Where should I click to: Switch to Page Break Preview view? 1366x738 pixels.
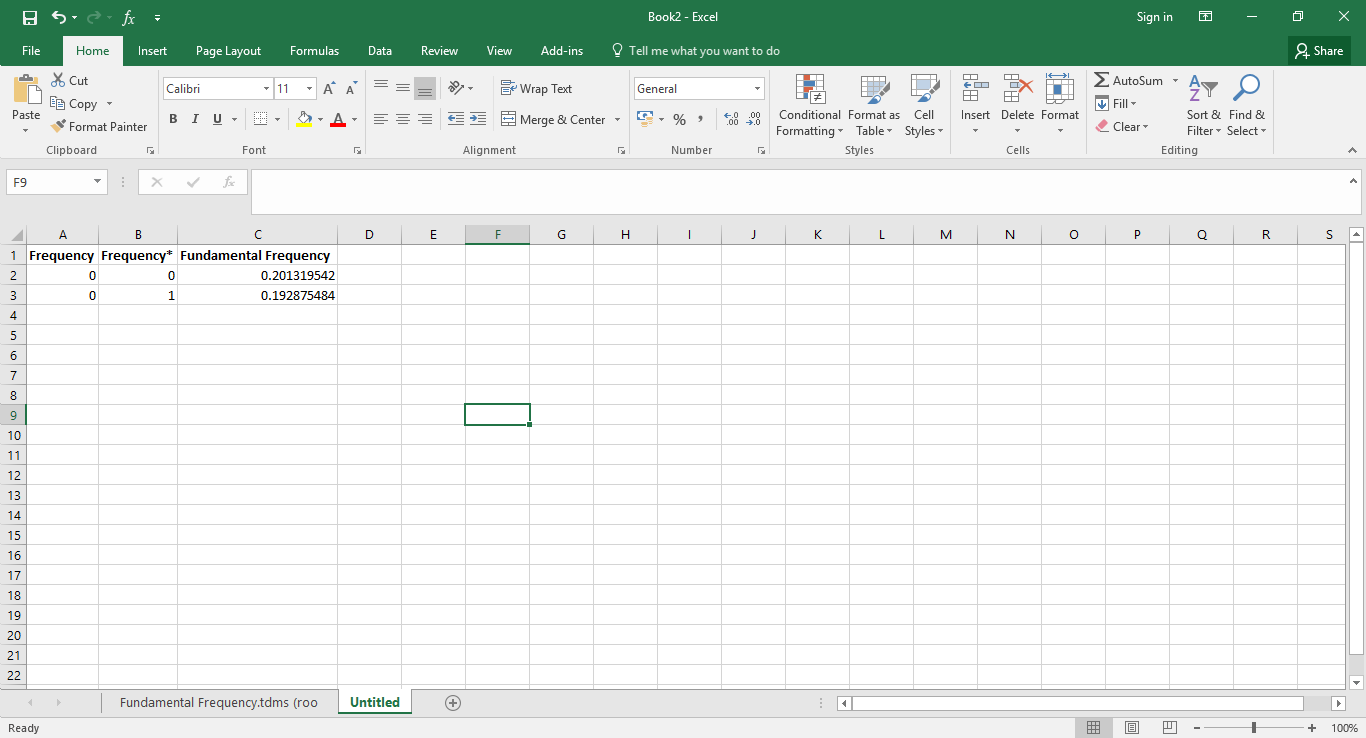pos(1169,728)
